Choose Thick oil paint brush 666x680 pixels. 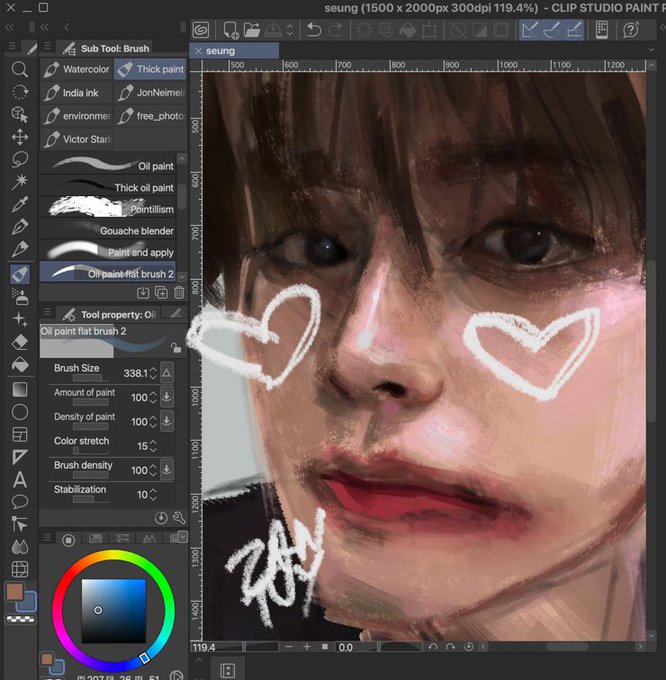108,187
